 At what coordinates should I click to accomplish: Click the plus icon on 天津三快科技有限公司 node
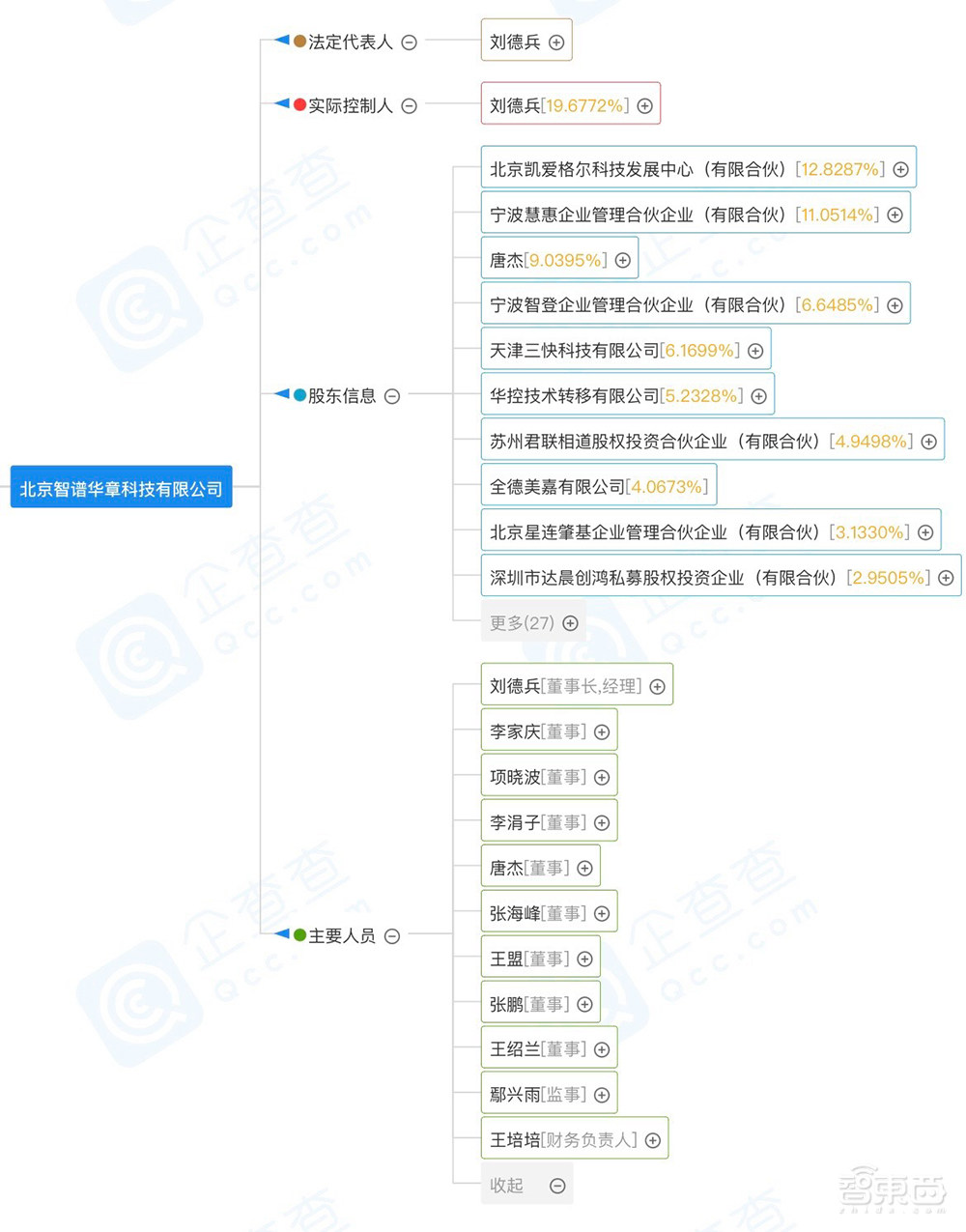click(x=754, y=350)
